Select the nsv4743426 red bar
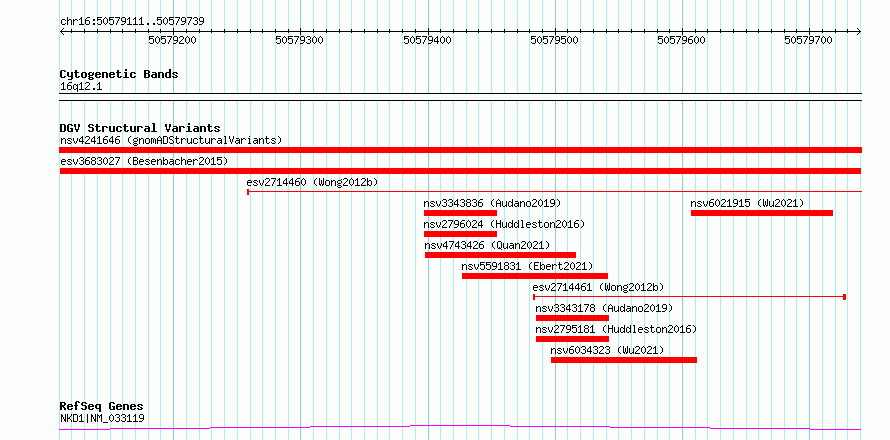890x440 pixels. click(501, 255)
